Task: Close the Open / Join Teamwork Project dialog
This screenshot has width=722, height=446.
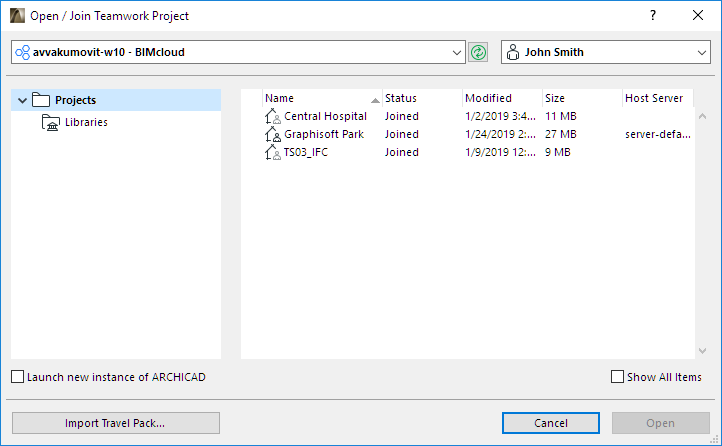Action: tap(698, 15)
